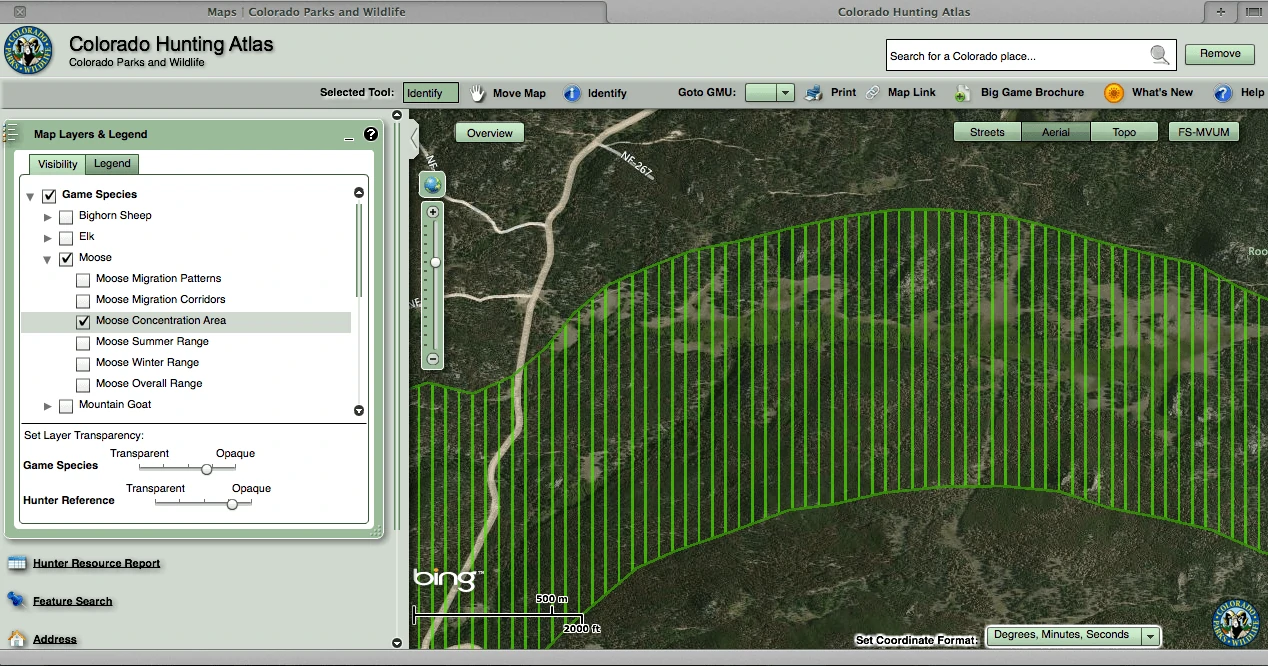Open the Help question mark icon
The width and height of the screenshot is (1268, 666).
pos(1223,93)
